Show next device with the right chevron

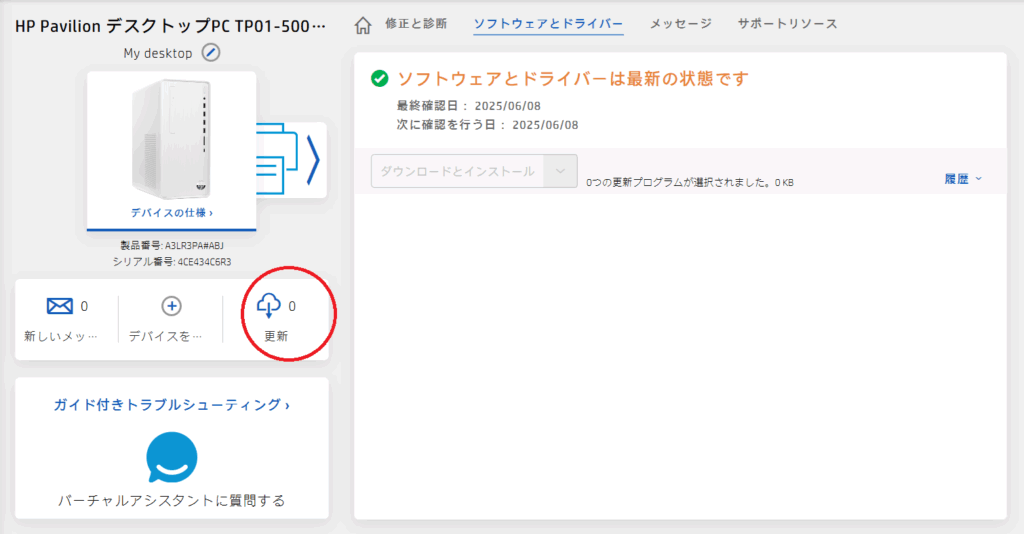313,160
